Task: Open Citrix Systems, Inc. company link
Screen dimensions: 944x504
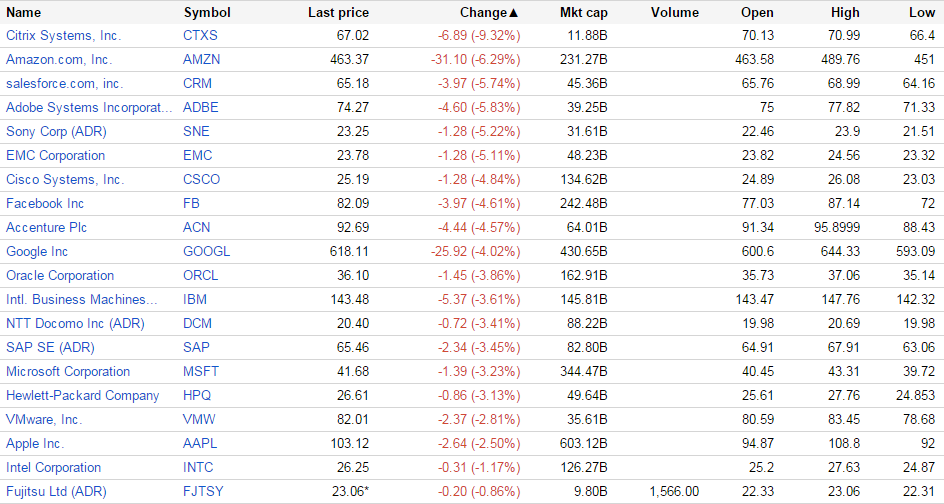Action: [x=63, y=36]
